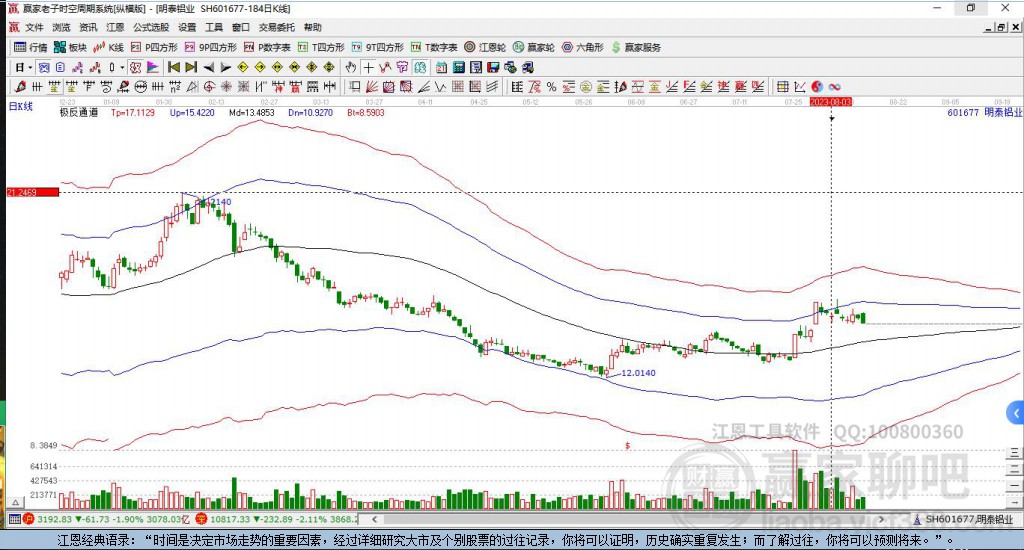This screenshot has height=550, width=1024.
Task: Click the Md=13.4853 indicator value
Action: tap(251, 112)
